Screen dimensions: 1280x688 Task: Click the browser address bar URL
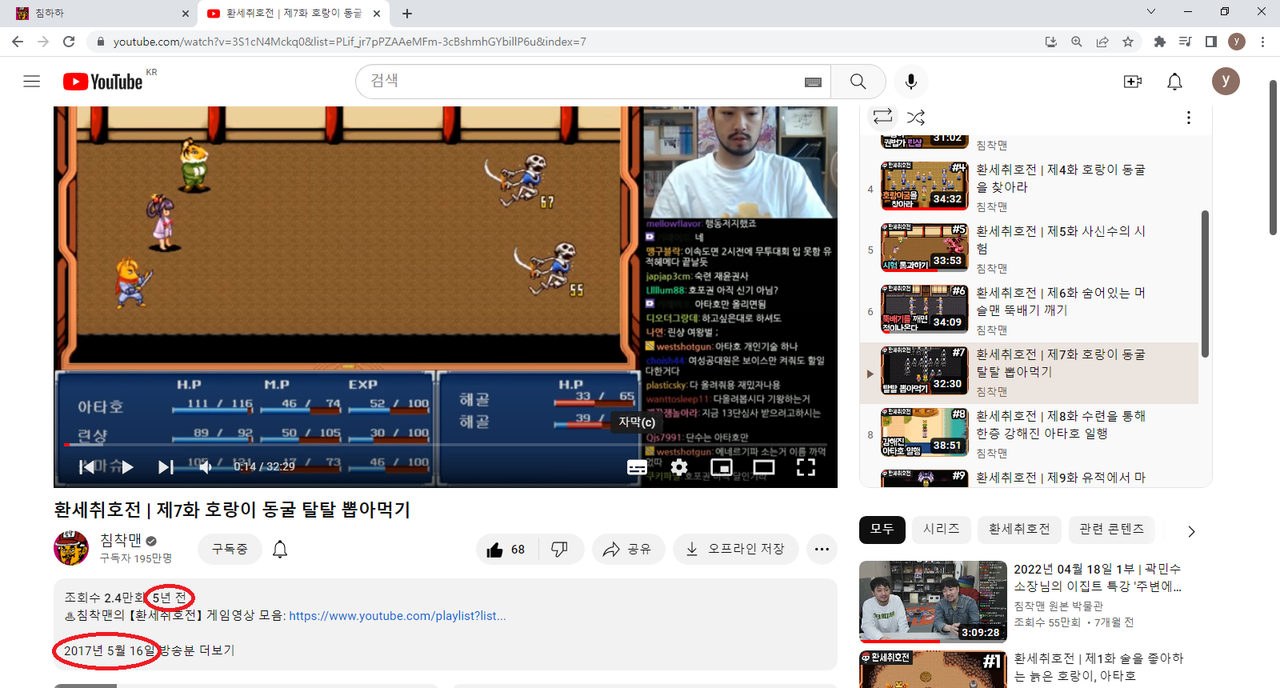[349, 42]
